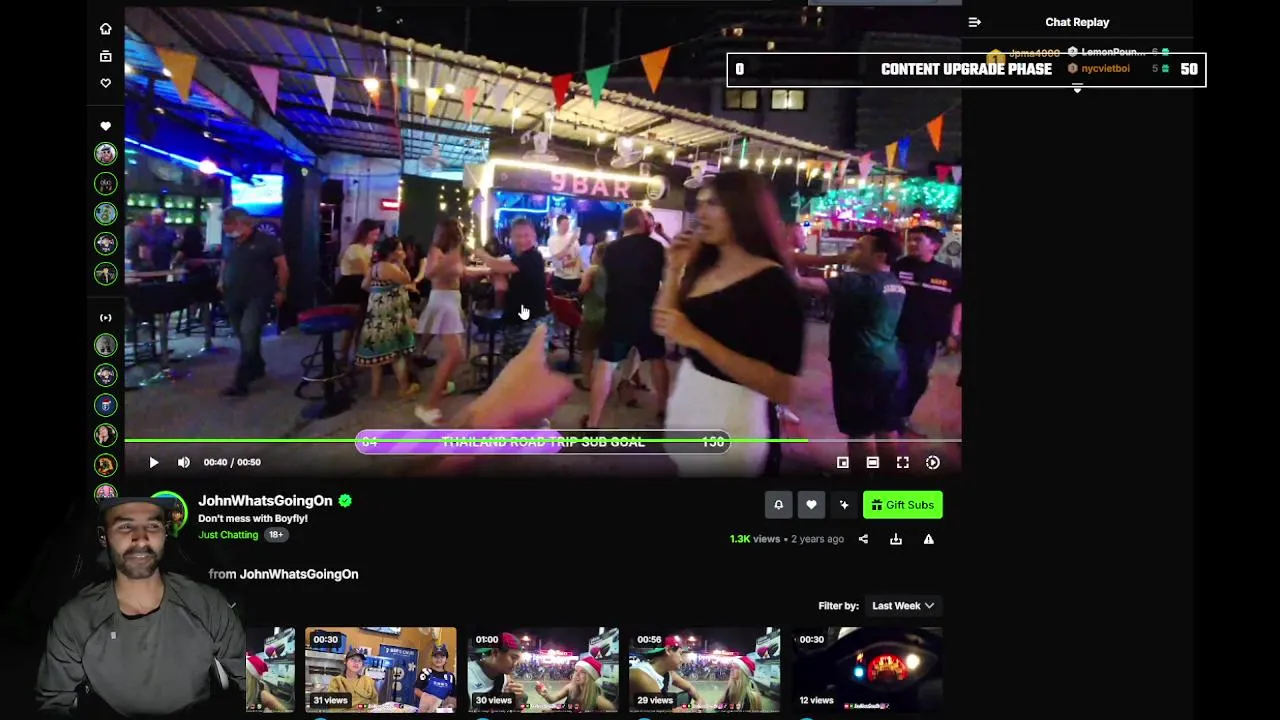Open the Browse icon in sidebar
1280x720 pixels.
(x=105, y=56)
